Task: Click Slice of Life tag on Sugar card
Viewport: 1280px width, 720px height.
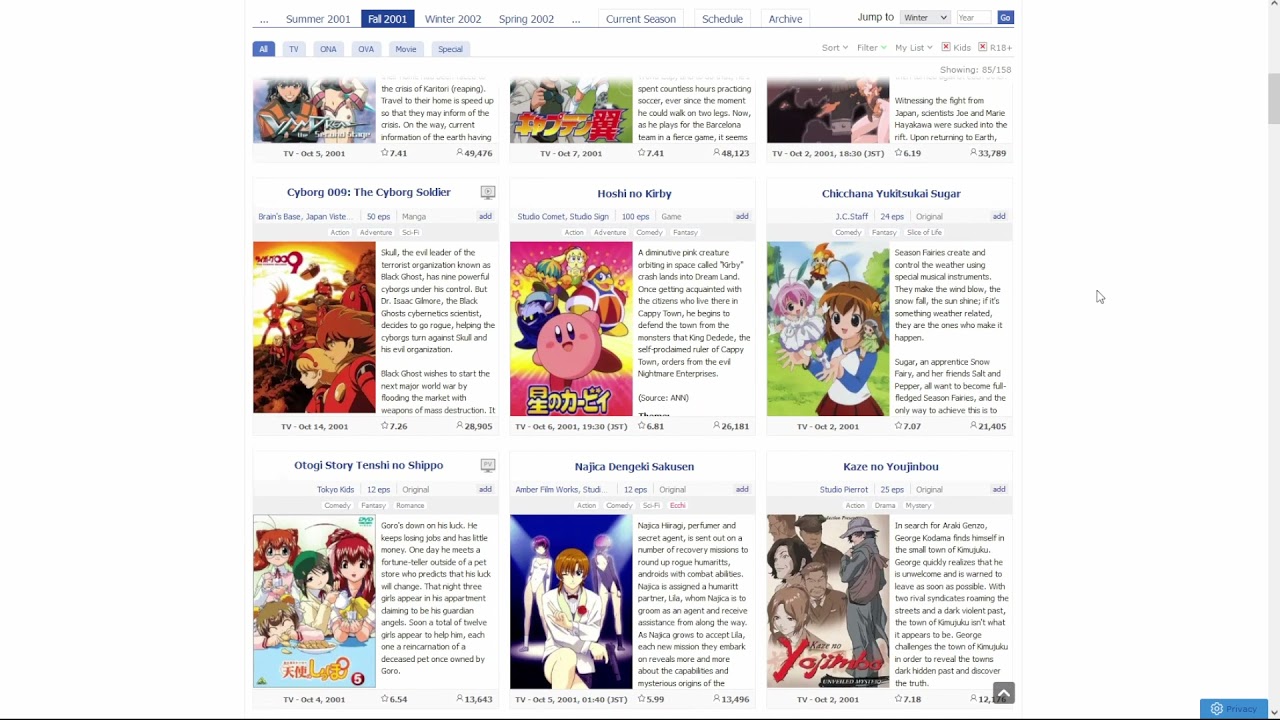Action: coord(924,232)
